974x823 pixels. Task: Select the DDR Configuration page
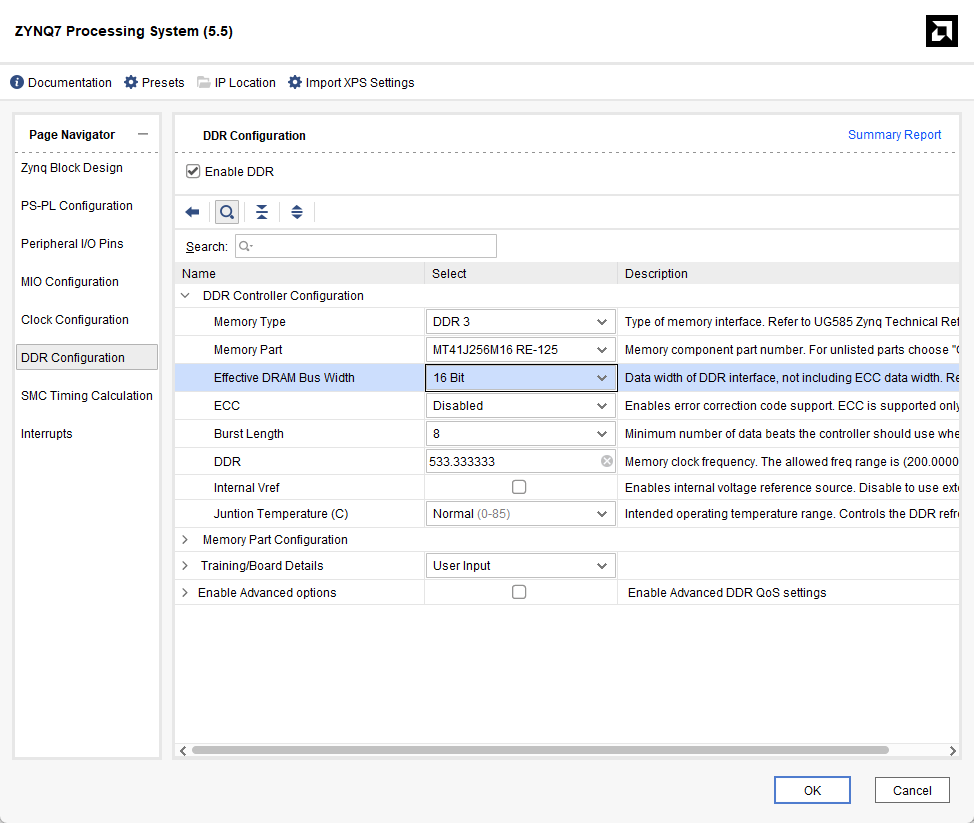[x=86, y=357]
